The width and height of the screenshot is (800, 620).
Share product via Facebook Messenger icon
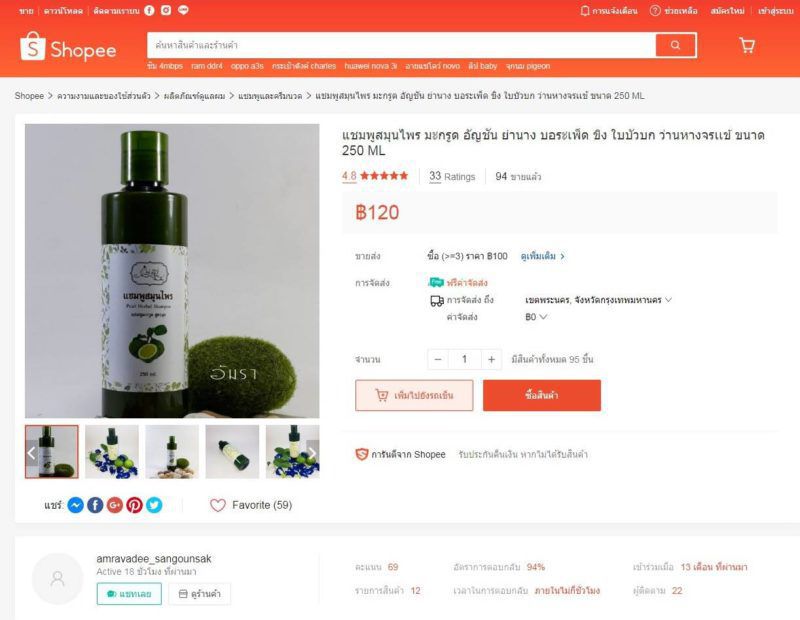pyautogui.click(x=76, y=505)
